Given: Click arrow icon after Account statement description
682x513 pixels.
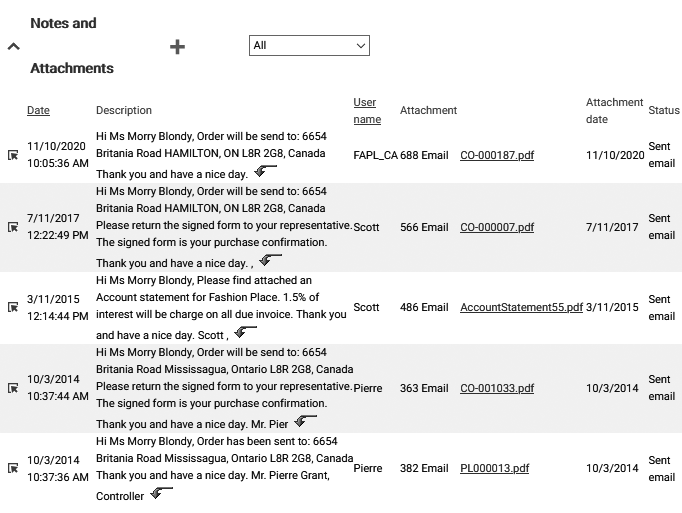Looking at the screenshot, I should coord(243,333).
